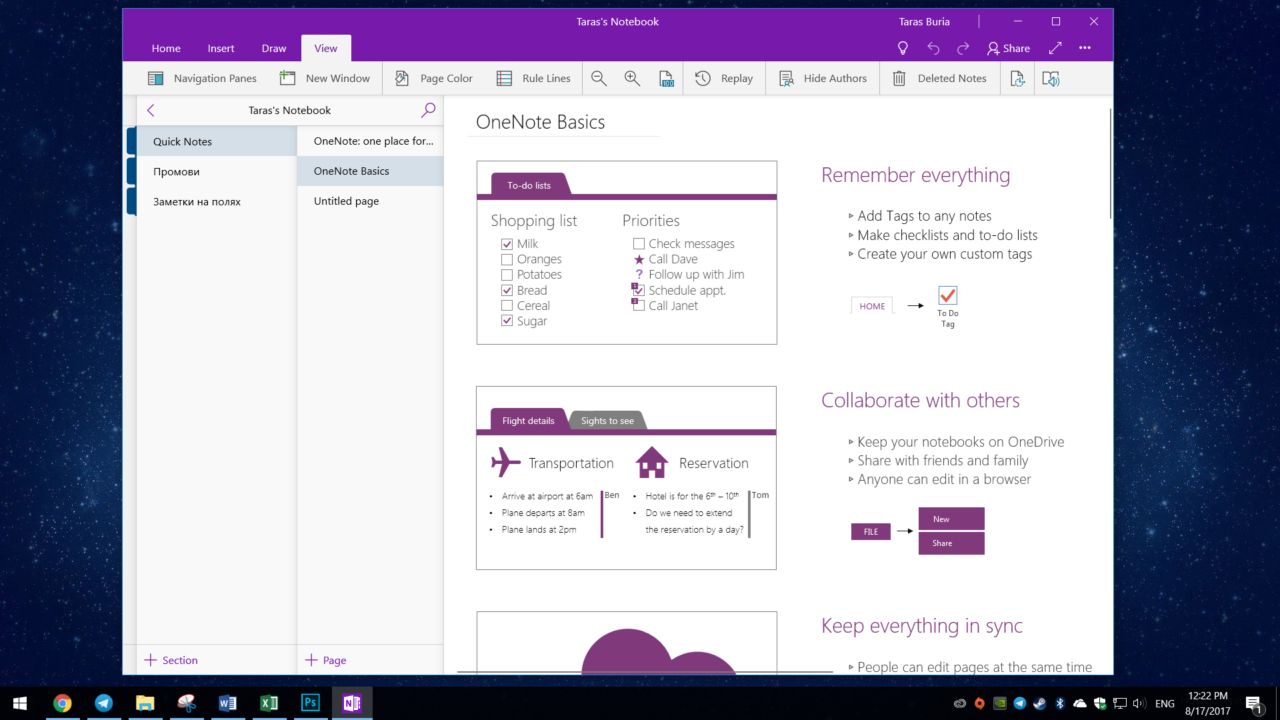The height and width of the screenshot is (720, 1280).
Task: Toggle Navigation Panes in the View ribbon
Action: [x=201, y=78]
